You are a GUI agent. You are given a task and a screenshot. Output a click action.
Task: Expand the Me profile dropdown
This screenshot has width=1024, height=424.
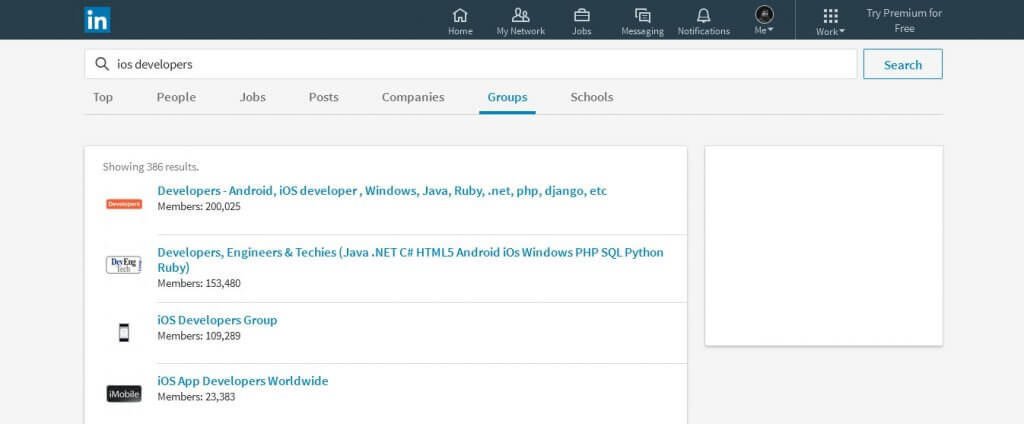(x=764, y=20)
